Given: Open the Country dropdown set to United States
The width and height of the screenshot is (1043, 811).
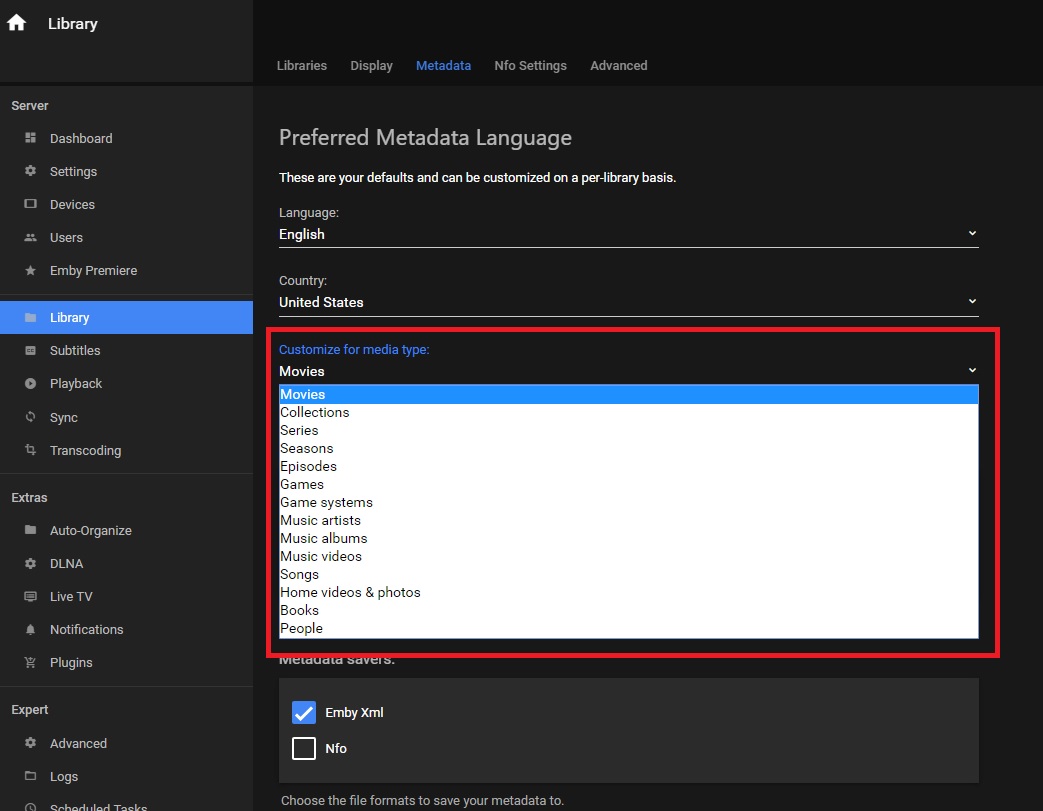Looking at the screenshot, I should tap(628, 302).
